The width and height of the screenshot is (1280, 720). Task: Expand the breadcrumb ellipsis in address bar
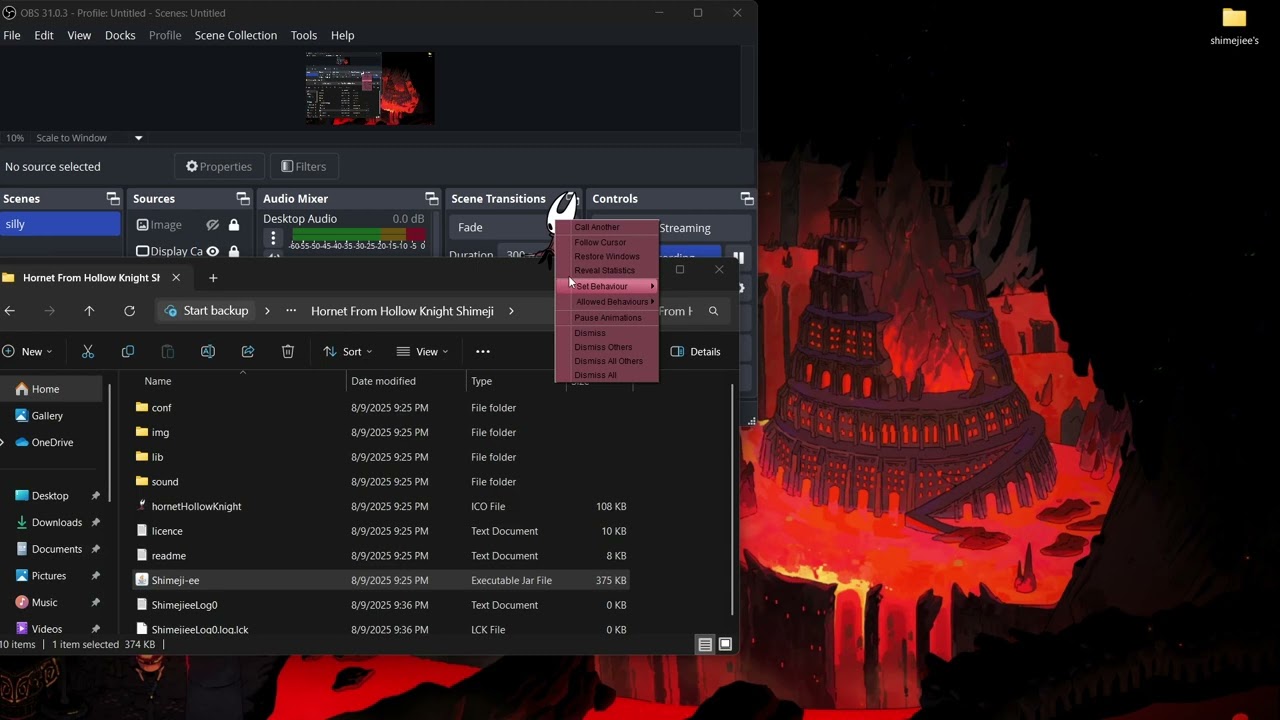[291, 311]
